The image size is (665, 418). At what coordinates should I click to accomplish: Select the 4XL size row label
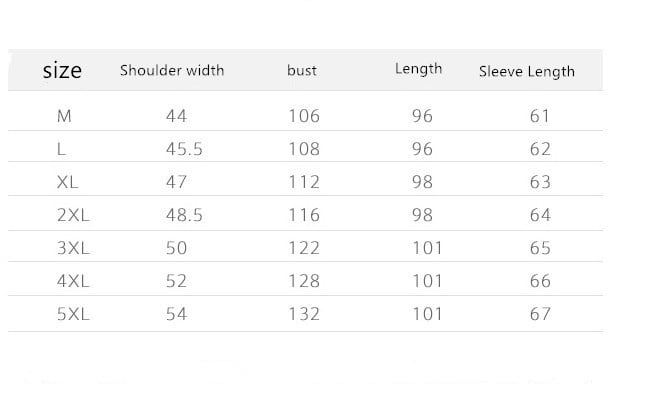pos(73,281)
